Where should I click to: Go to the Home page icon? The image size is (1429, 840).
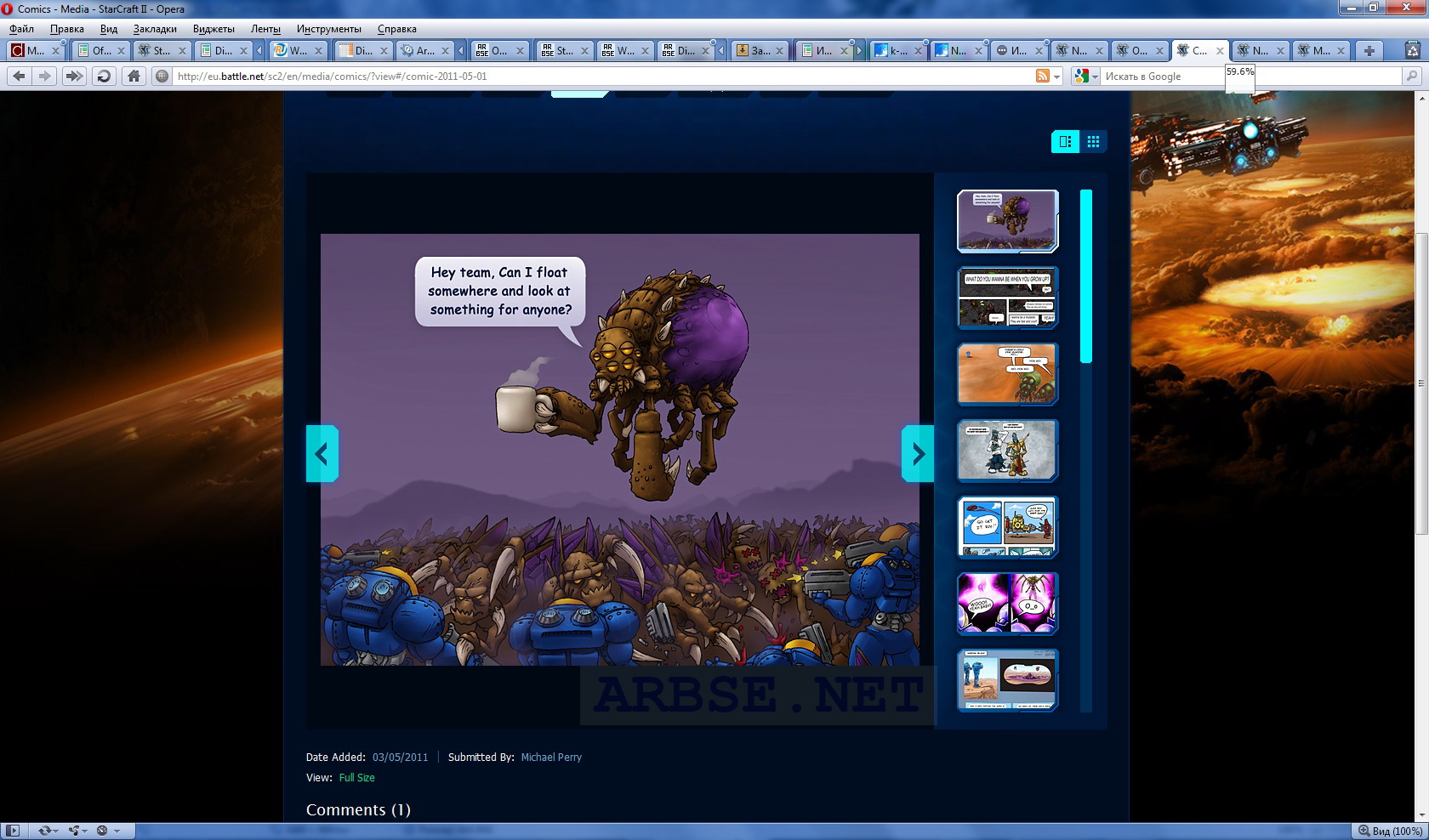click(x=134, y=76)
